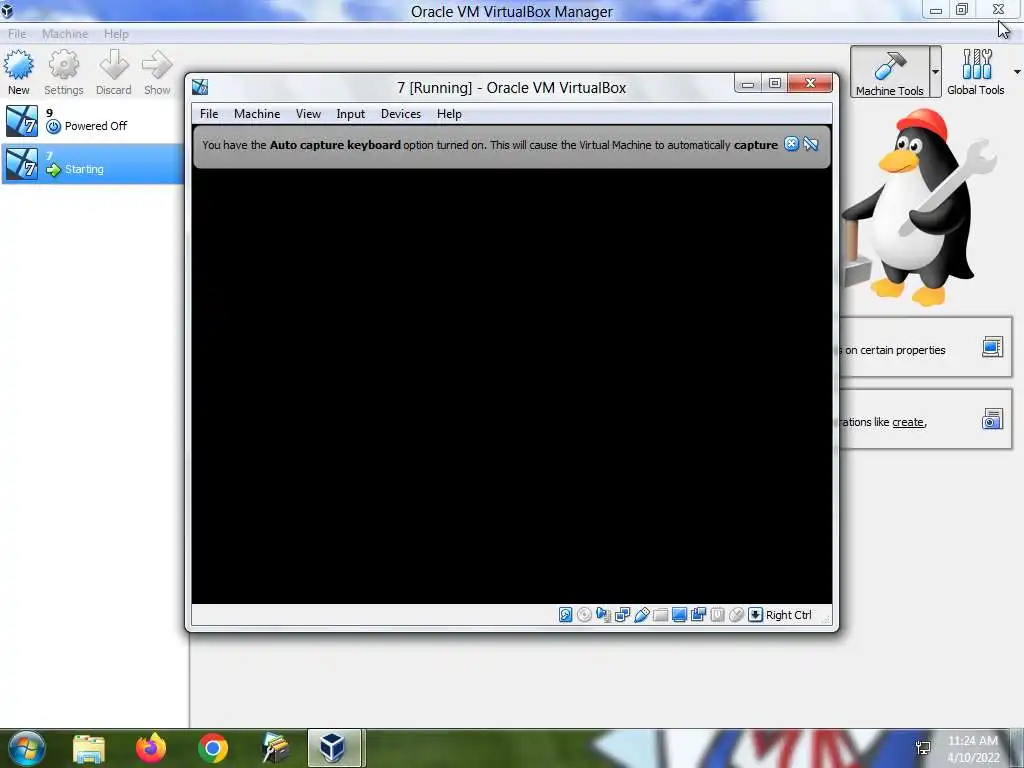
Task: Dismiss the Auto capture keyboard notification
Action: (791, 144)
